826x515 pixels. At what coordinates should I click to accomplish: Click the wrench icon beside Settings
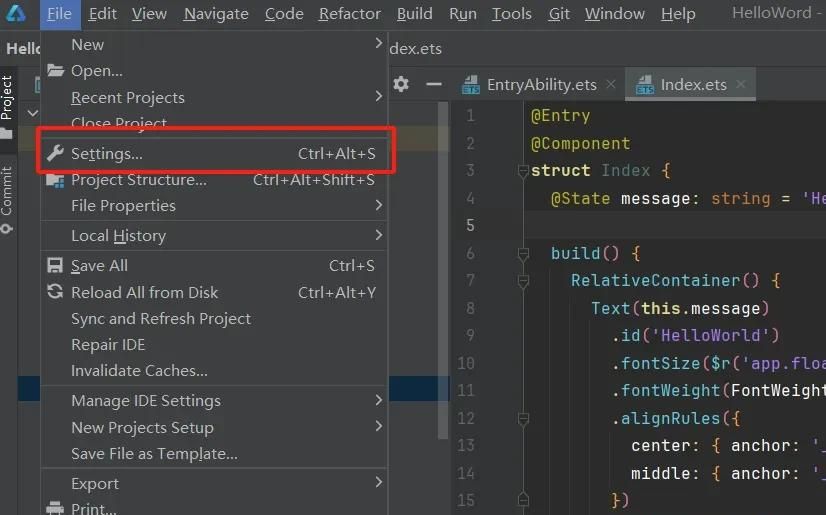click(x=55, y=154)
